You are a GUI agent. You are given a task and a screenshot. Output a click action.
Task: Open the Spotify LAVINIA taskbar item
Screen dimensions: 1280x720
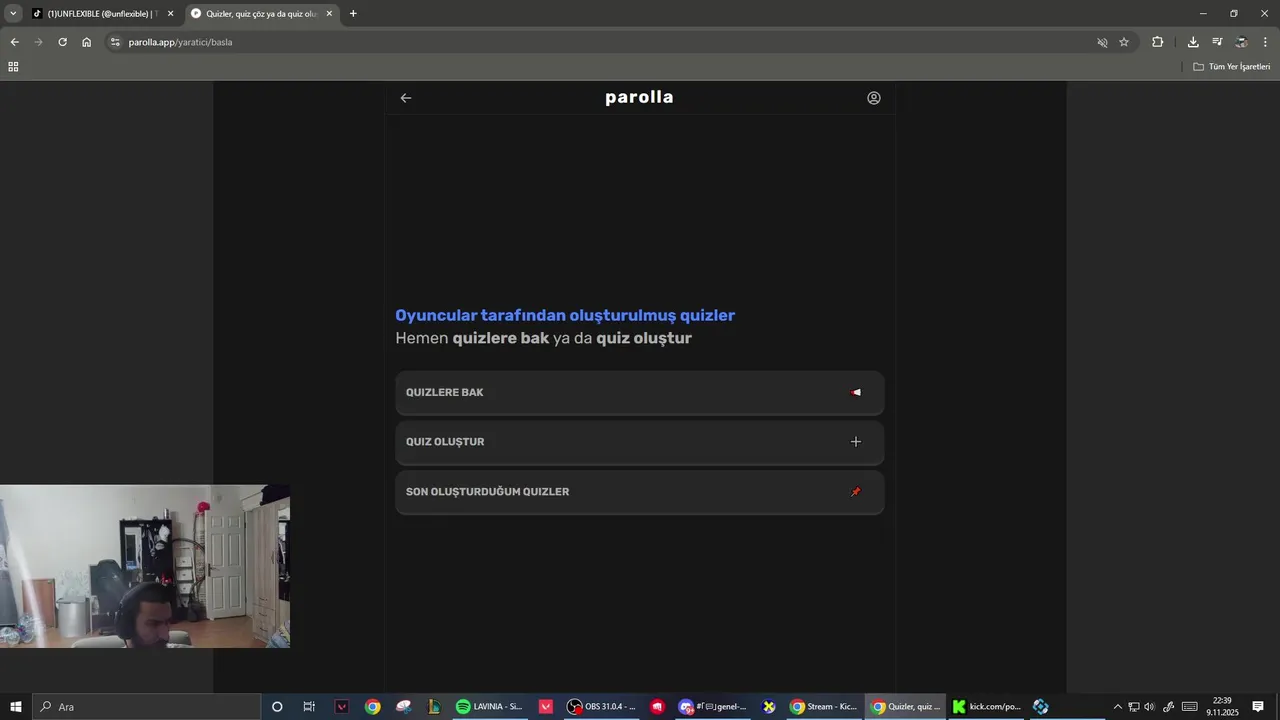490,707
